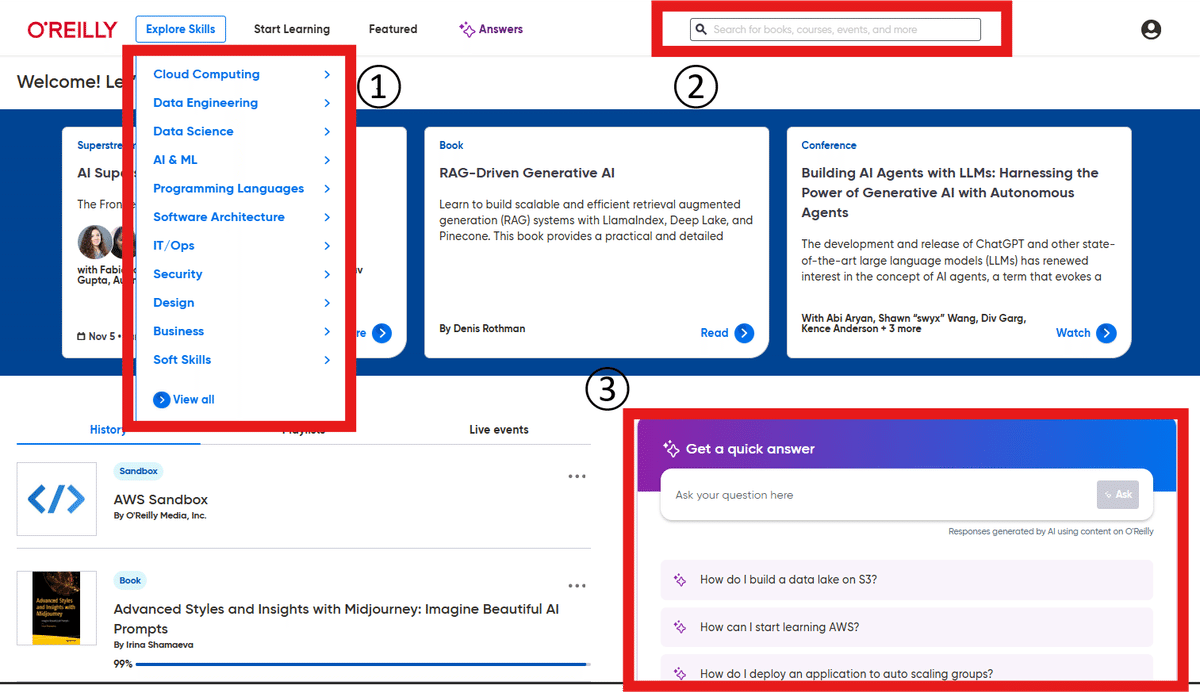Select the Explore Skills button

tap(180, 29)
